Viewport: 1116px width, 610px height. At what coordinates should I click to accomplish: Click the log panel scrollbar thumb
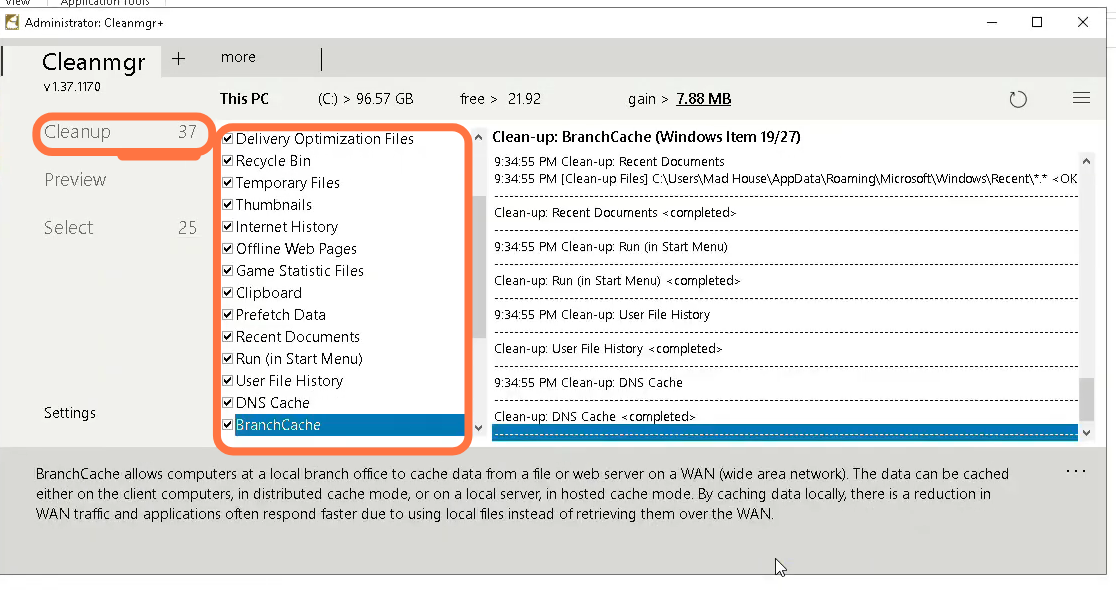[1086, 399]
